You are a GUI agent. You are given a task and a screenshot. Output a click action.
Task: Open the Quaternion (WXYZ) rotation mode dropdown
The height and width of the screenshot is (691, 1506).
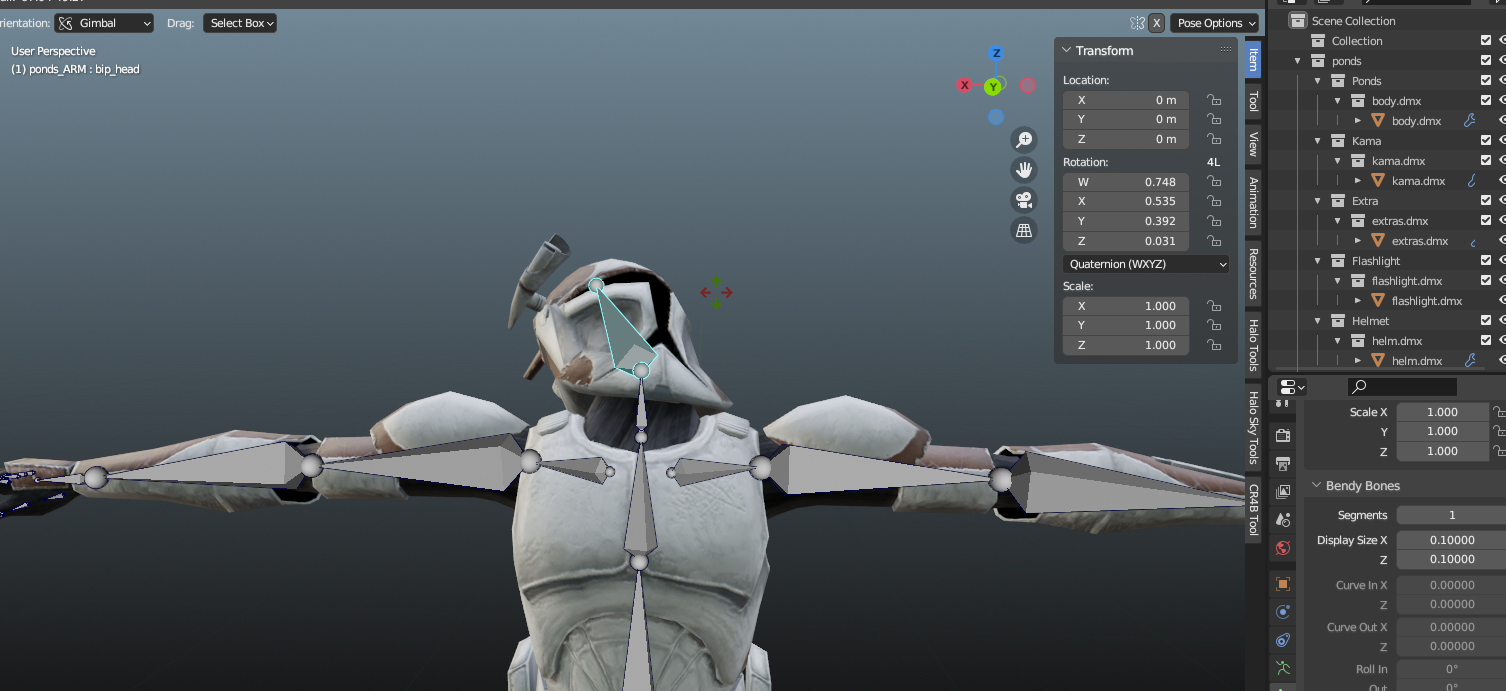[x=1146, y=264]
